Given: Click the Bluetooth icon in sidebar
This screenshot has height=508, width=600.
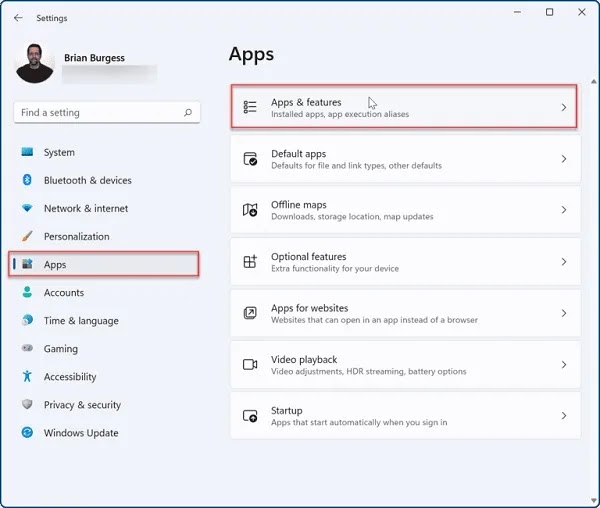Looking at the screenshot, I should [x=27, y=180].
